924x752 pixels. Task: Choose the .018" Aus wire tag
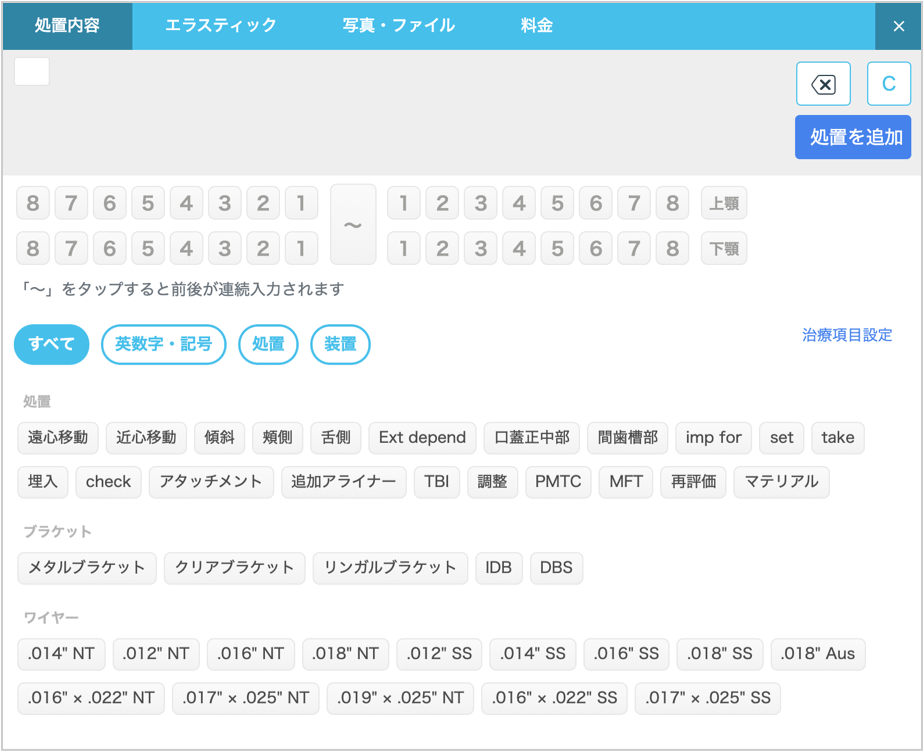click(817, 654)
